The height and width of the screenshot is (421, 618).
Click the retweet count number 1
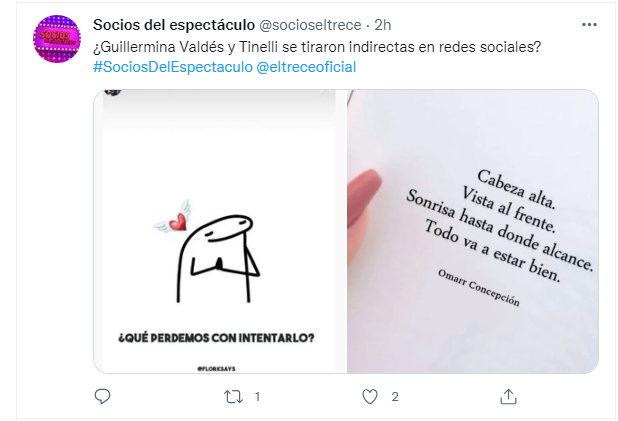tap(257, 397)
